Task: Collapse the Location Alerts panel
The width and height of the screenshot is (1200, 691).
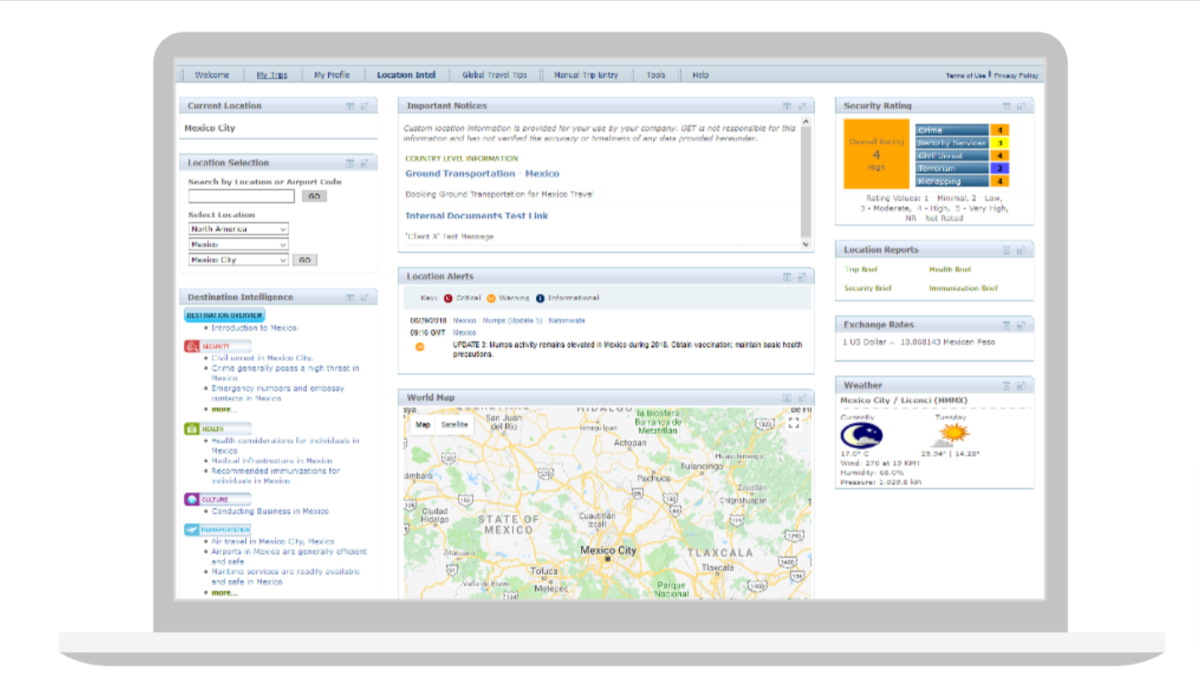Action: pyautogui.click(x=787, y=276)
